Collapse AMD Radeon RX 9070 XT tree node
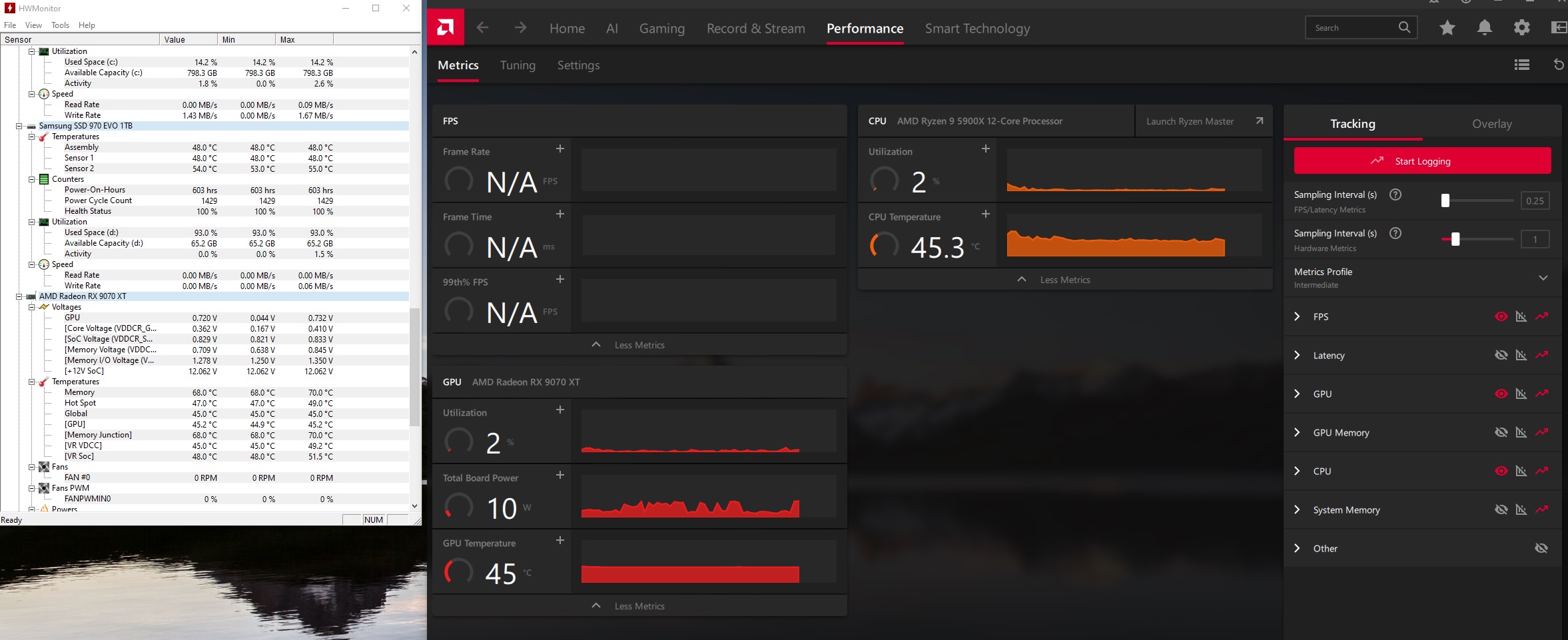1568x640 pixels. click(19, 296)
